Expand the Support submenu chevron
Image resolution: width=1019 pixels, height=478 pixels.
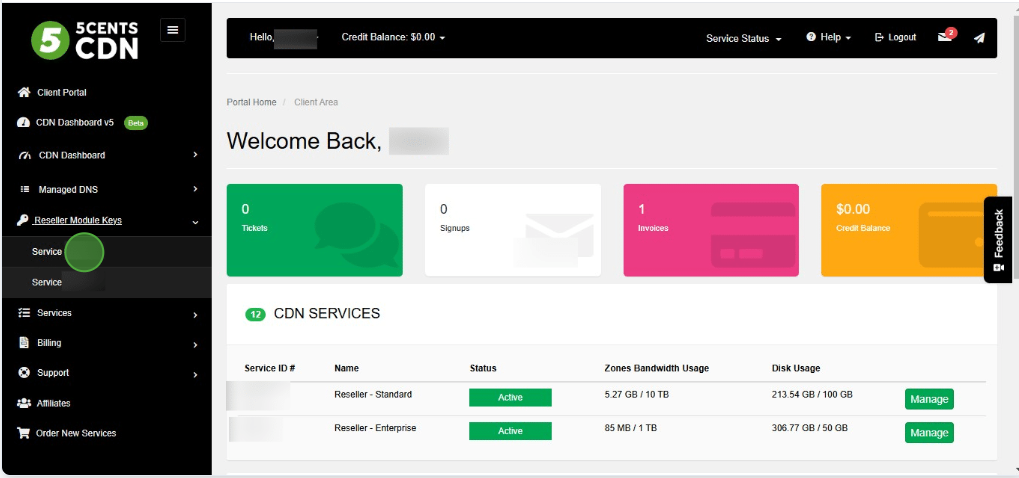click(195, 375)
